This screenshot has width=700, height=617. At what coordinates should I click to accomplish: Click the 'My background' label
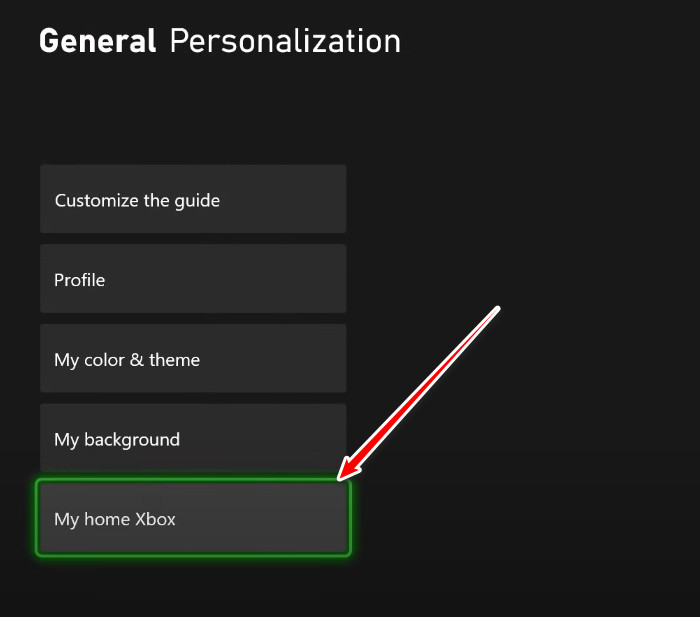[117, 439]
